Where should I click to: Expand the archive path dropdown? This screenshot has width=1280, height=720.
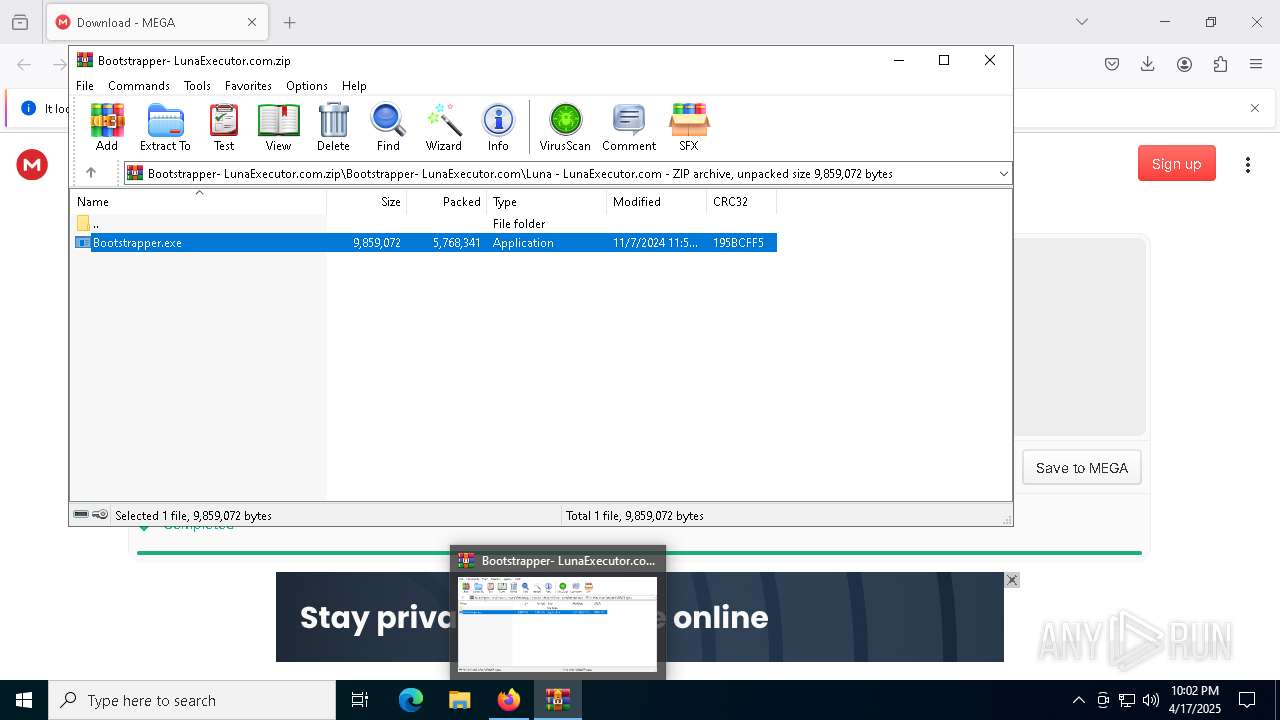1003,174
